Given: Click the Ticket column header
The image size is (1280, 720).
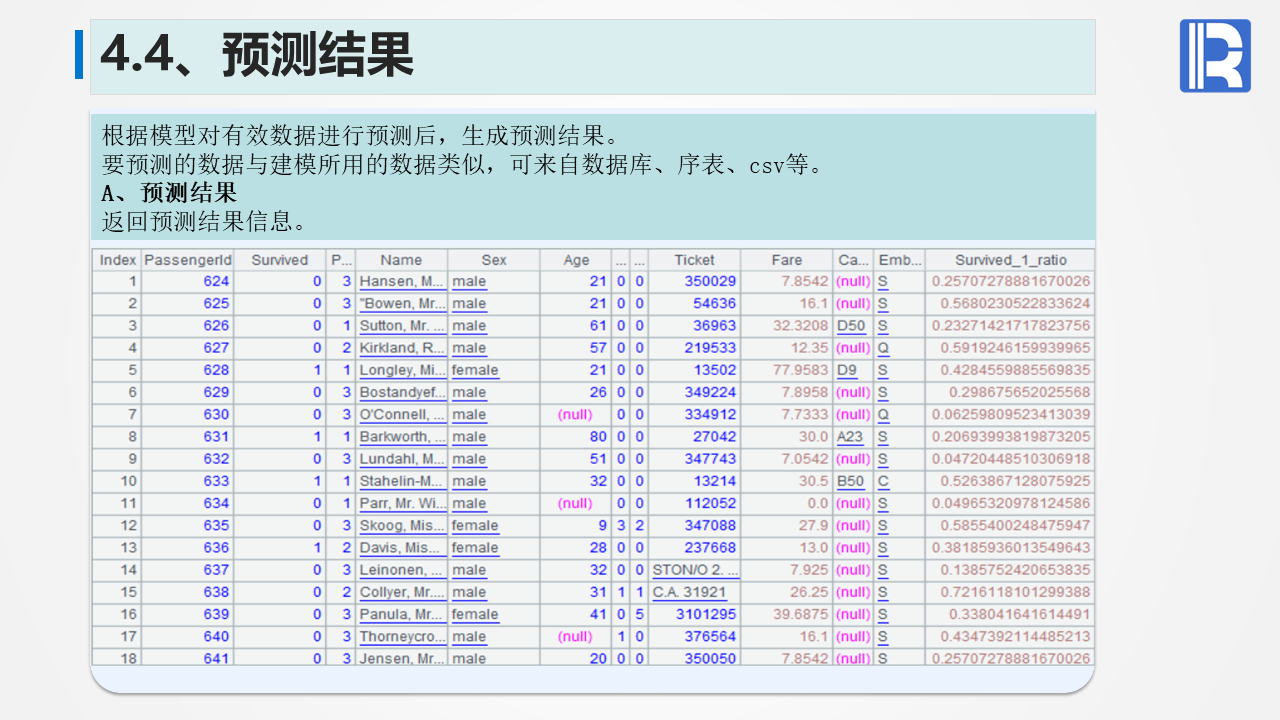Looking at the screenshot, I should pyautogui.click(x=694, y=260).
